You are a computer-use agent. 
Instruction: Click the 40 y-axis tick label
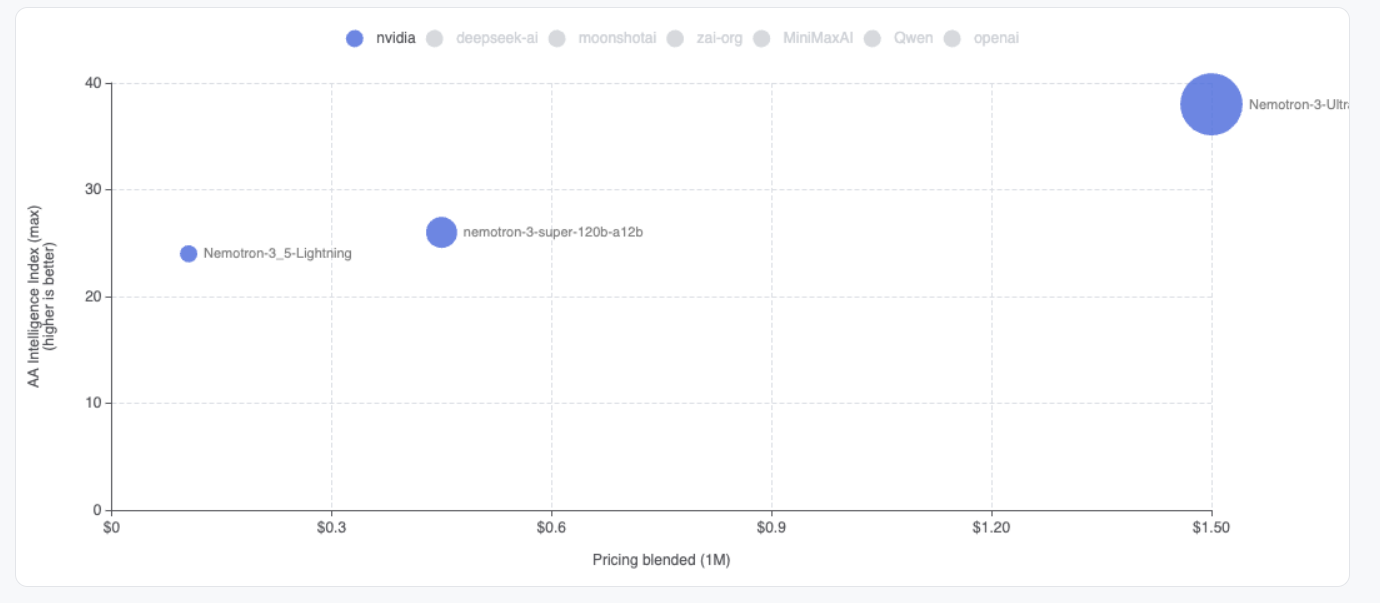[x=92, y=83]
